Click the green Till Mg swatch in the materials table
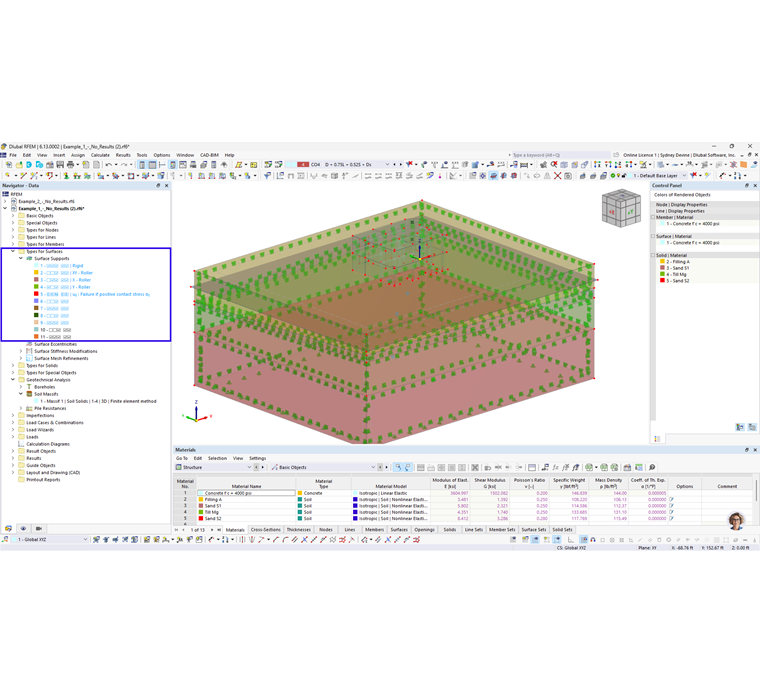Viewport: 760px width, 694px height. tap(201, 512)
